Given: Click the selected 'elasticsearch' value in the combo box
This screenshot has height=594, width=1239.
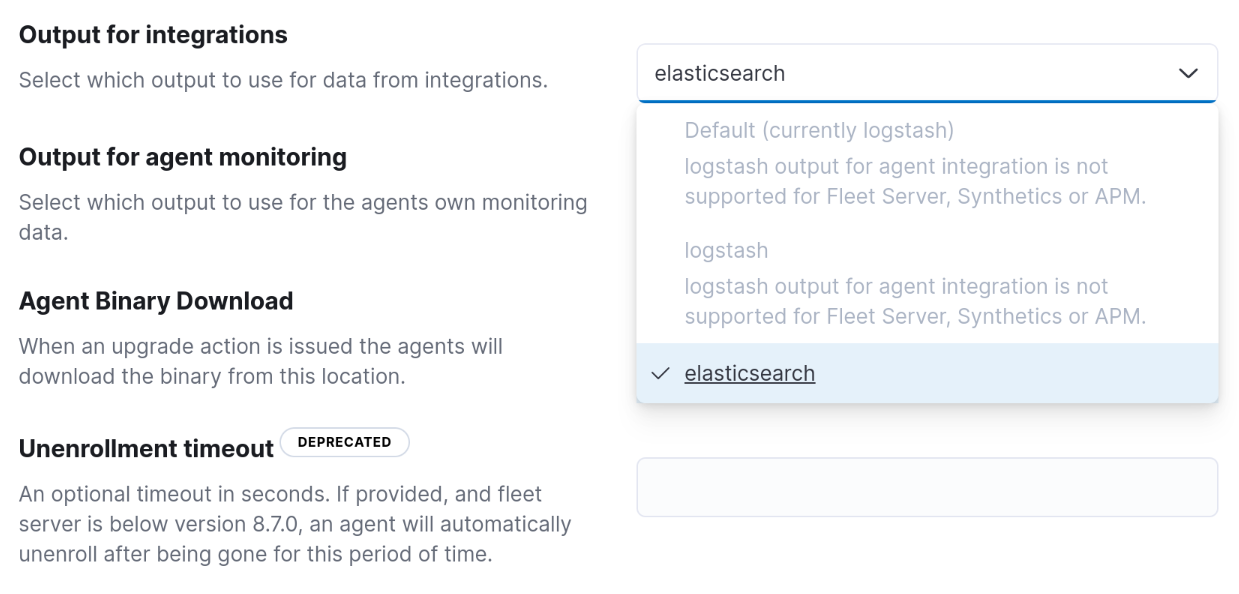Looking at the screenshot, I should 720,74.
